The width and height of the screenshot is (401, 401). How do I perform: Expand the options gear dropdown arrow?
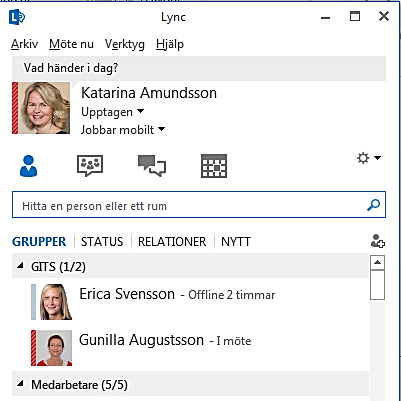click(377, 158)
